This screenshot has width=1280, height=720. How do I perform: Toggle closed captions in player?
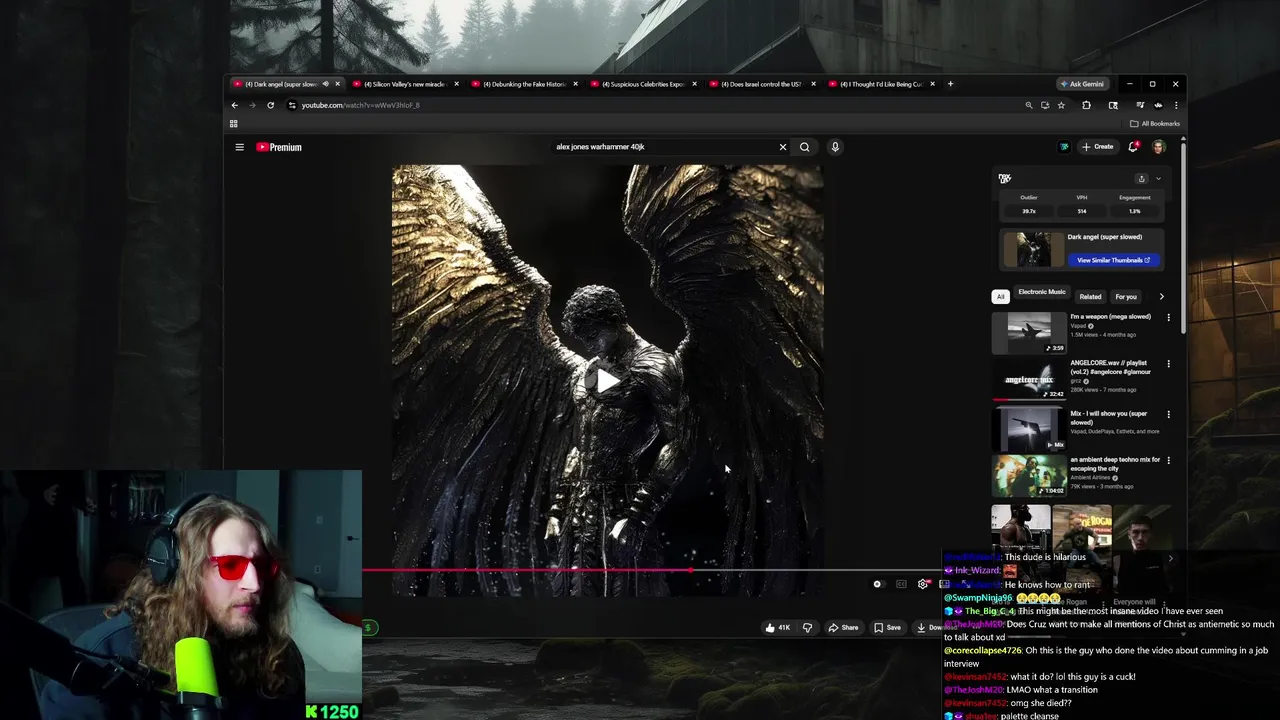click(x=901, y=584)
